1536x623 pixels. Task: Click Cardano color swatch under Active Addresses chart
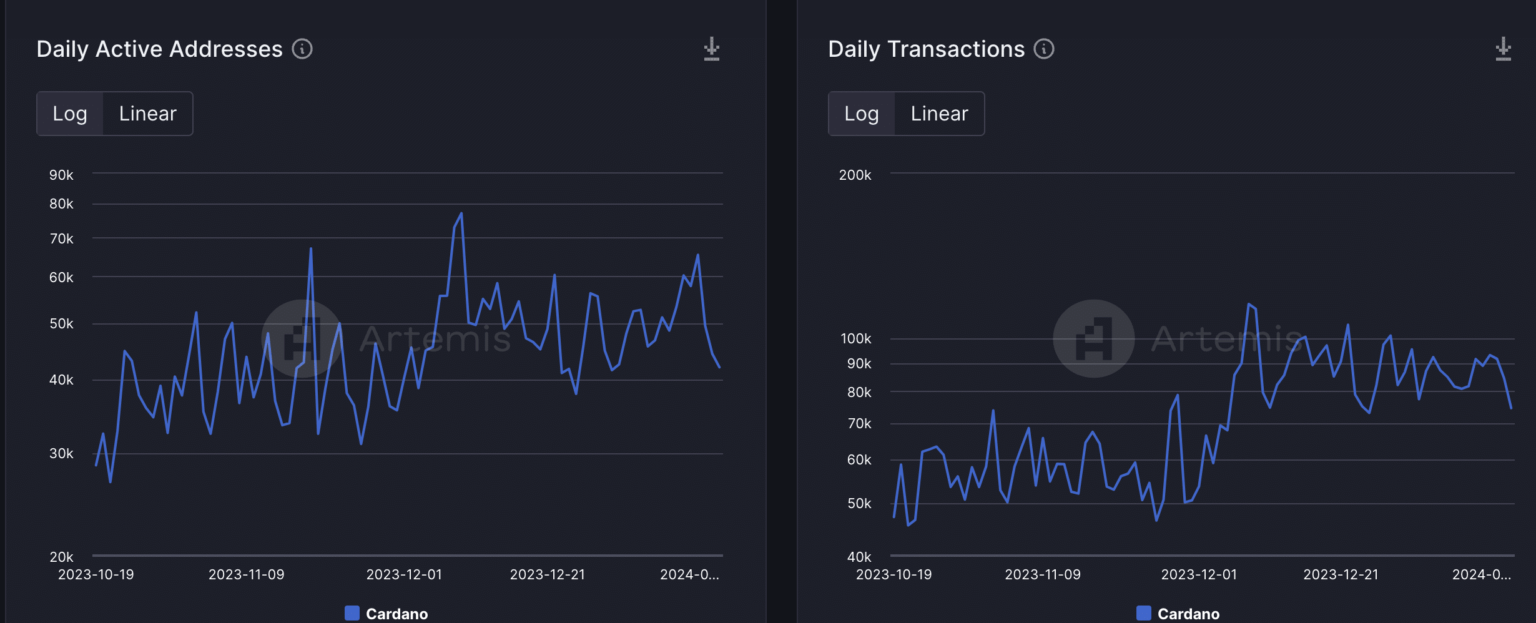coord(352,613)
